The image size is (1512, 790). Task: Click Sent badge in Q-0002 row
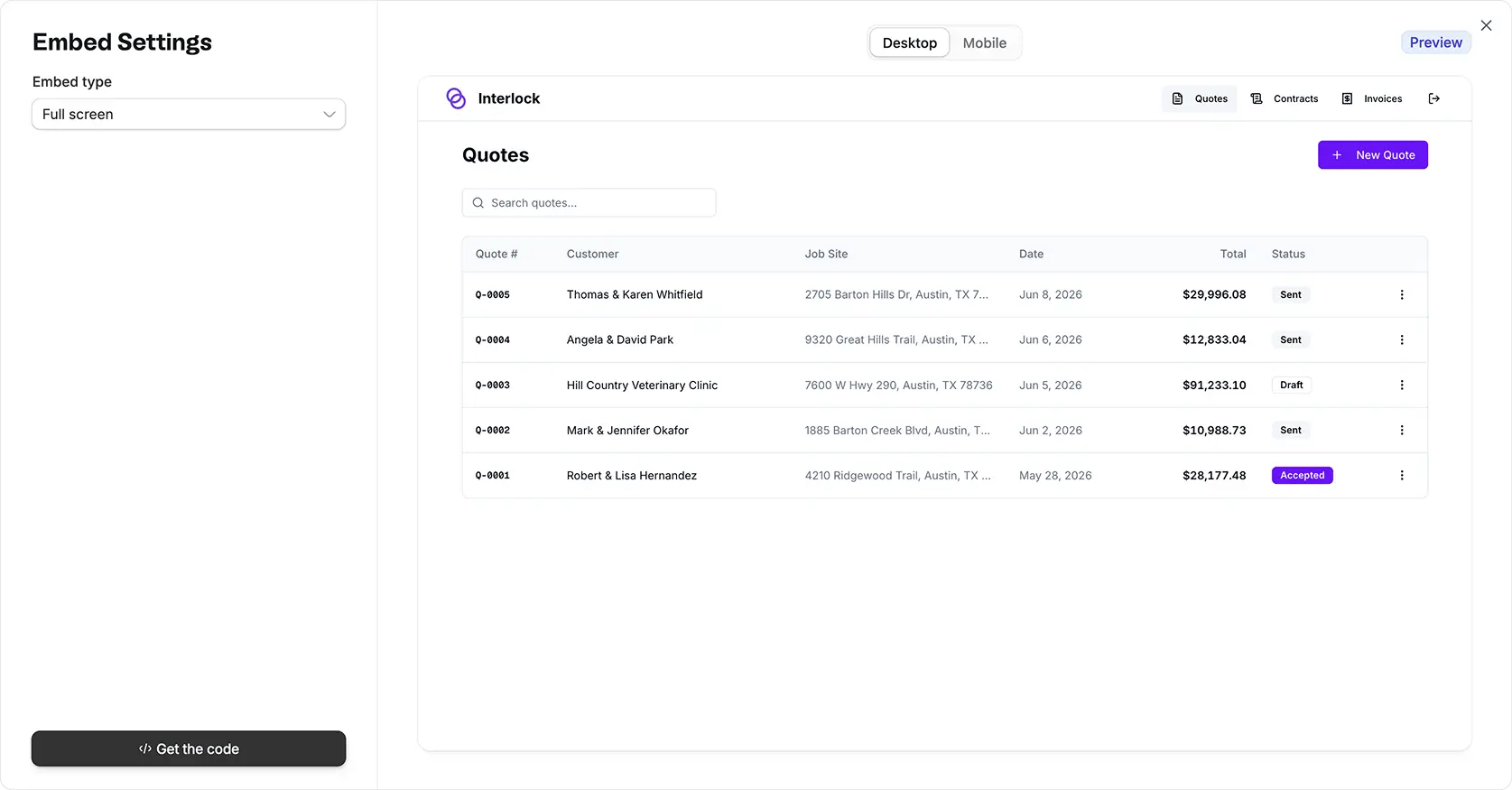coord(1291,430)
